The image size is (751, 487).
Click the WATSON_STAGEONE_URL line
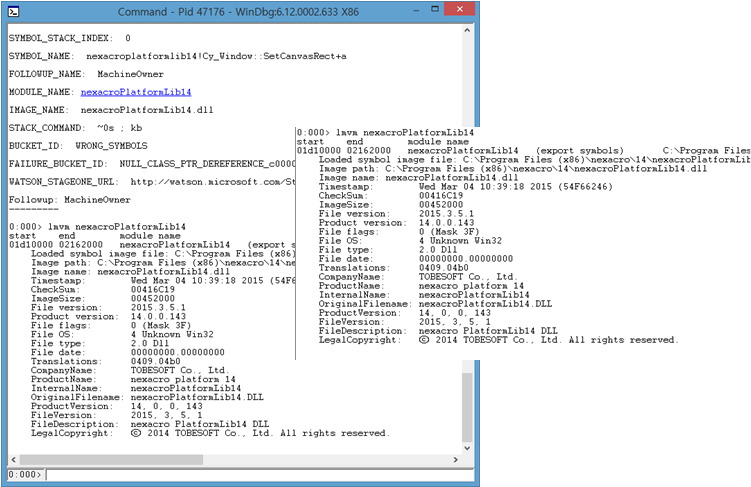point(152,182)
